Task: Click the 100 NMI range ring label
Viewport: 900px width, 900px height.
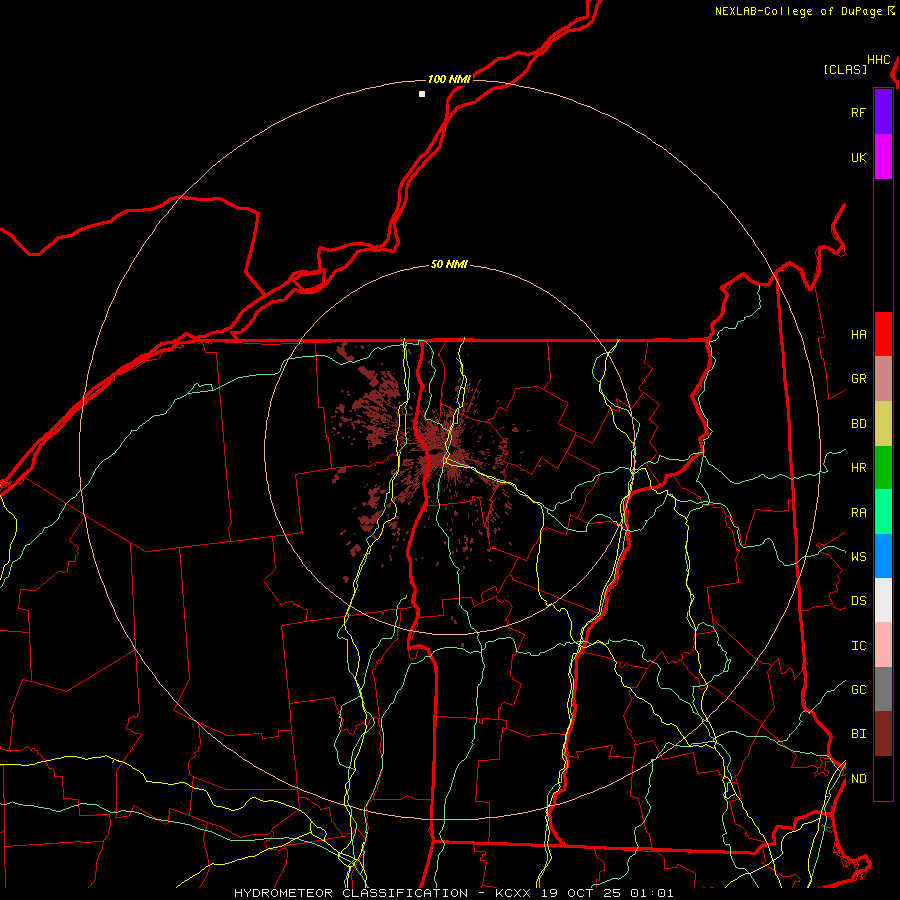Action: pos(449,79)
